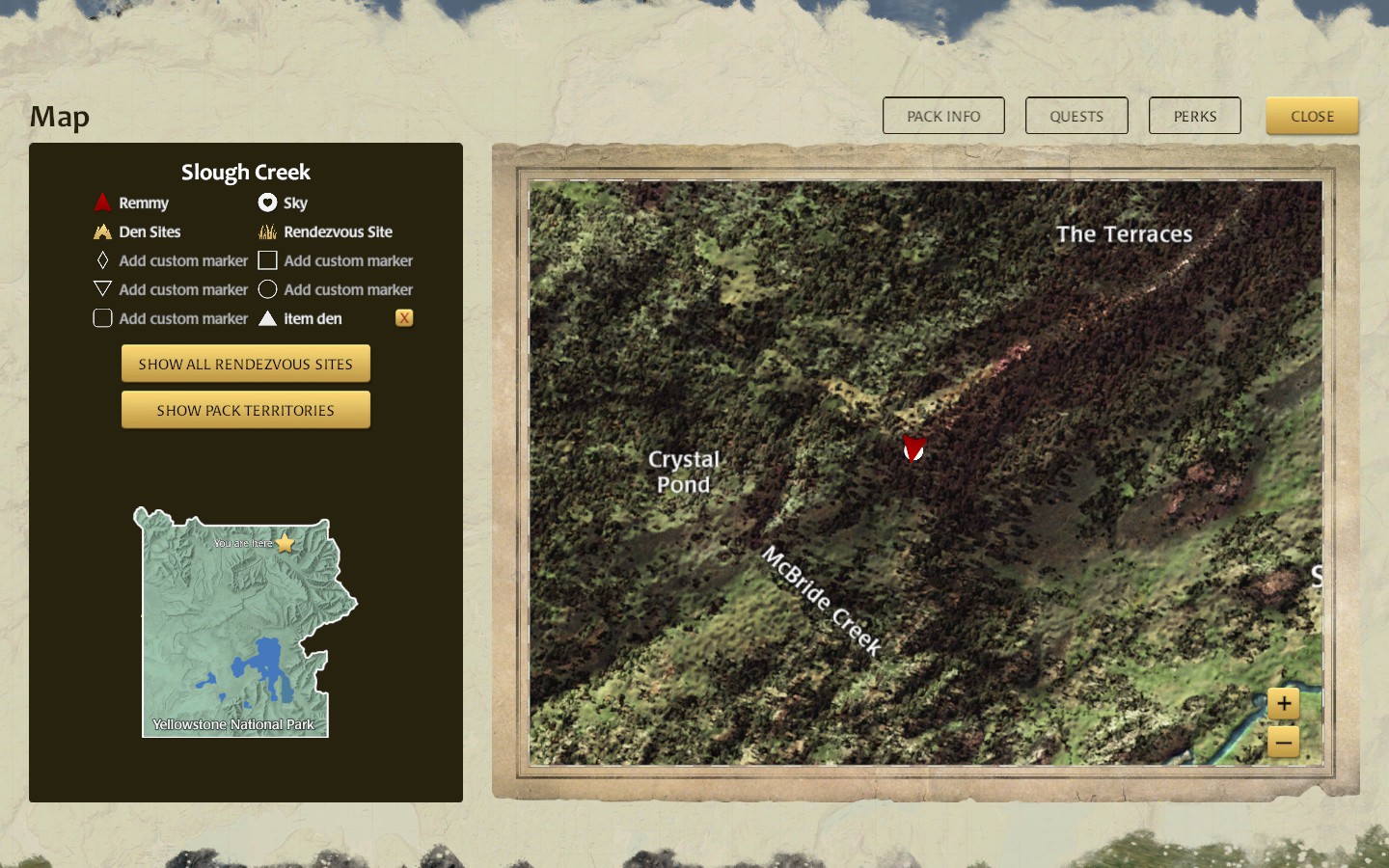
Task: Select the diamond custom marker icon
Action: [102, 260]
